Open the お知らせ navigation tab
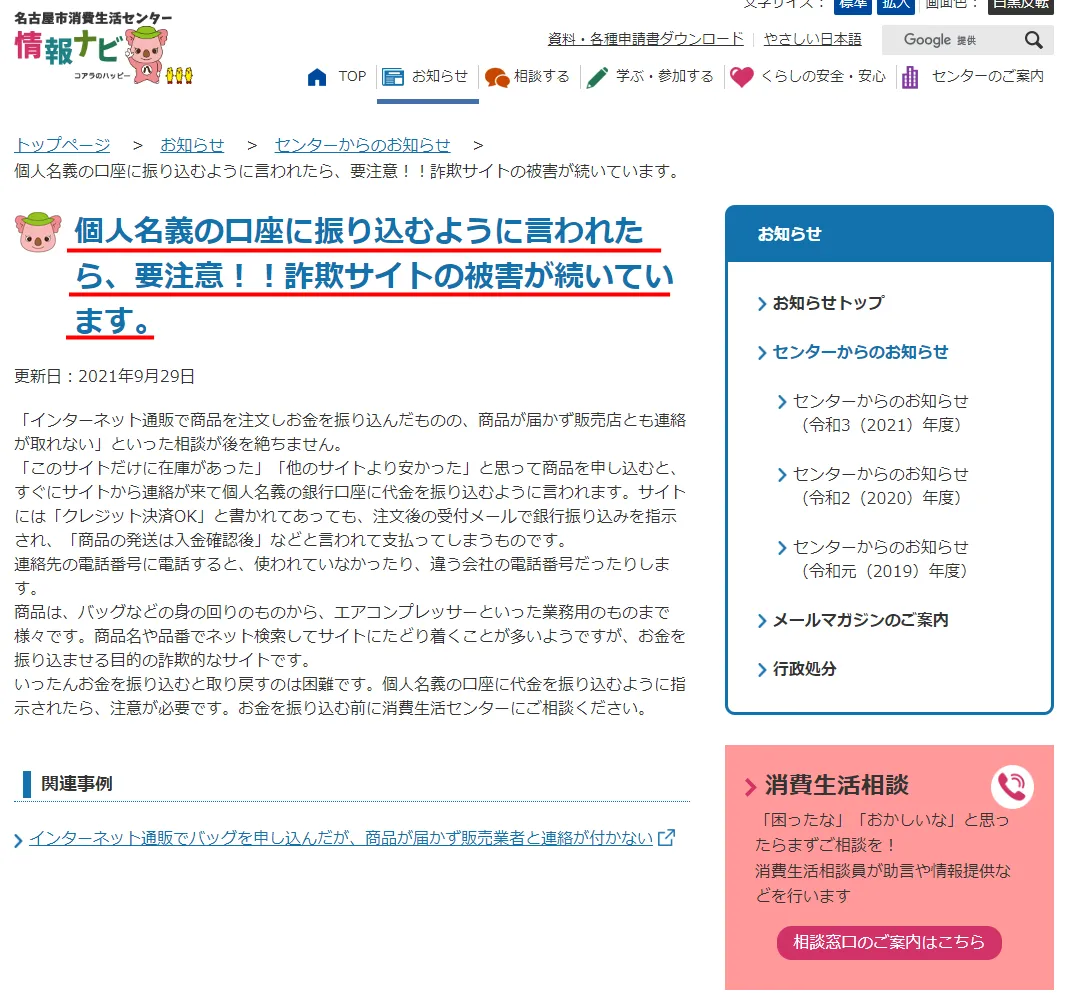Image resolution: width=1066 pixels, height=1007 pixels. (427, 77)
